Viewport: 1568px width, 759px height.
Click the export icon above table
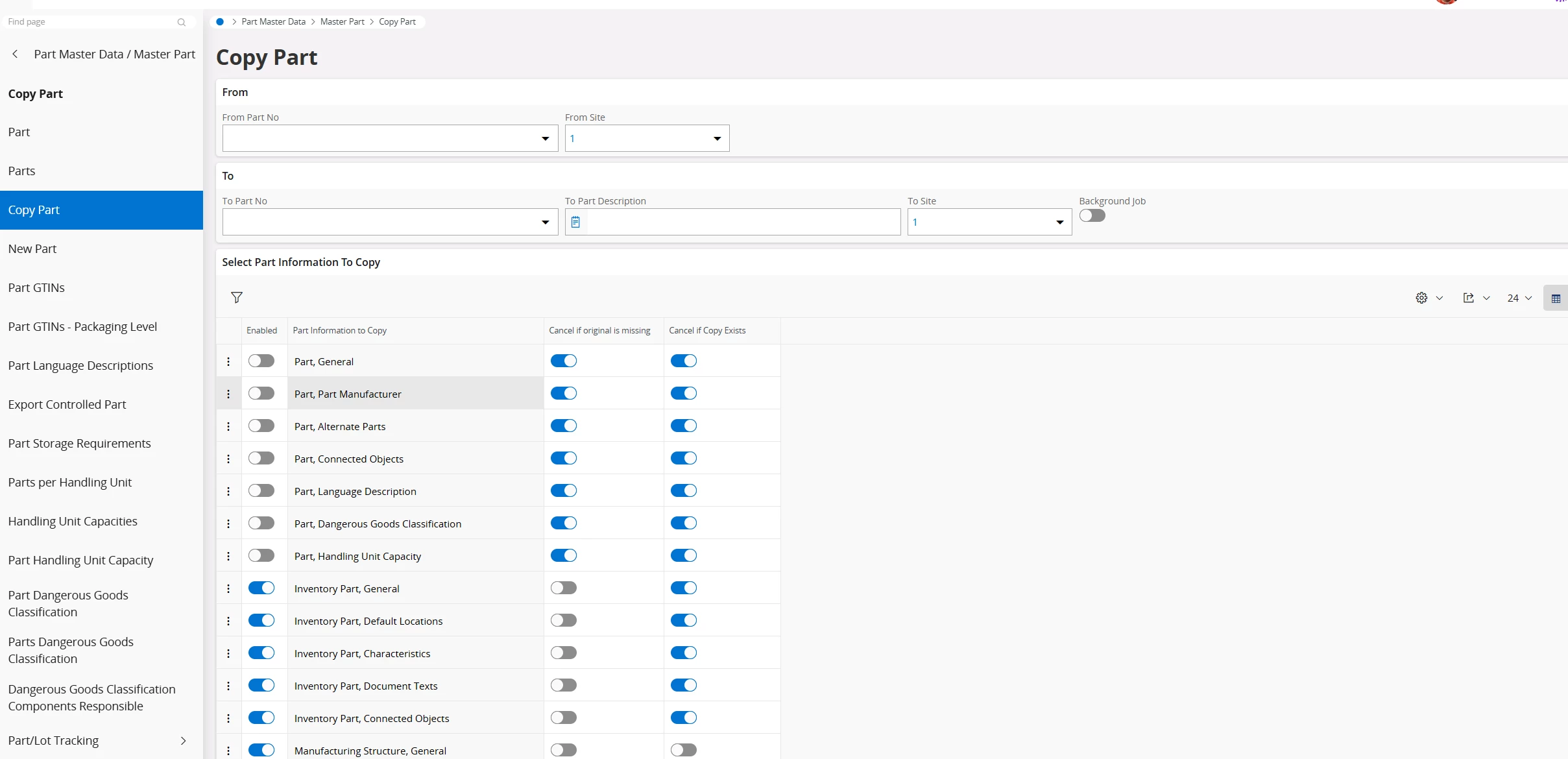click(1469, 298)
